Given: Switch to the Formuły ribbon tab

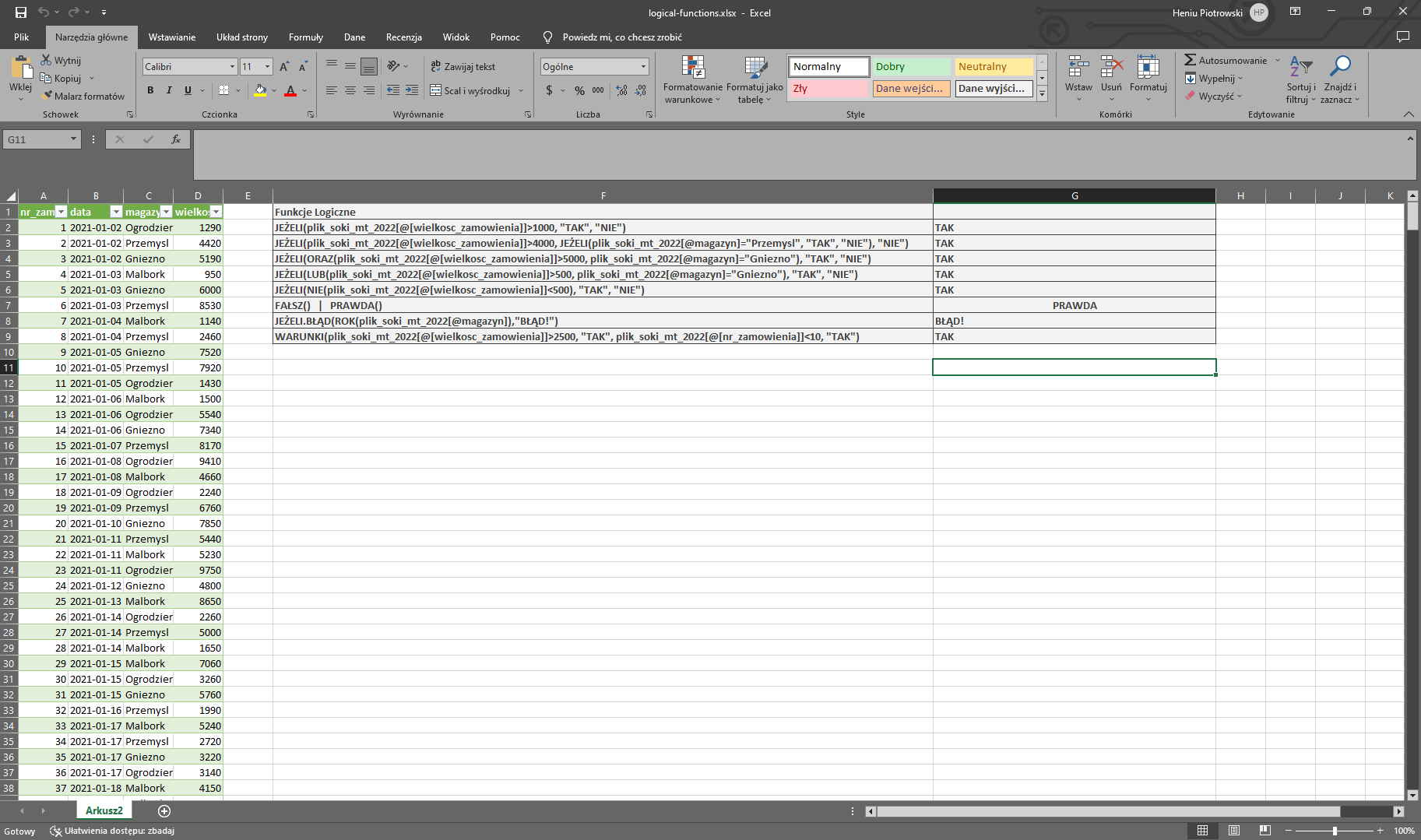Looking at the screenshot, I should click(305, 37).
